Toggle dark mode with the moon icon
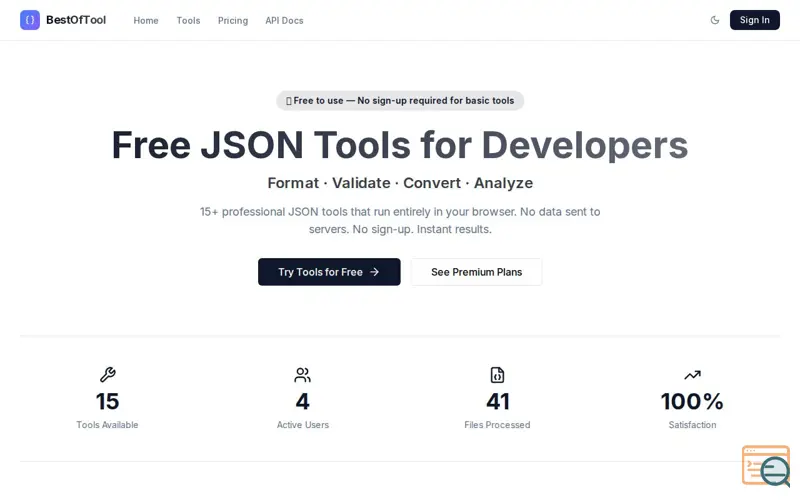Screen dimensions: 800x500 click(714, 20)
